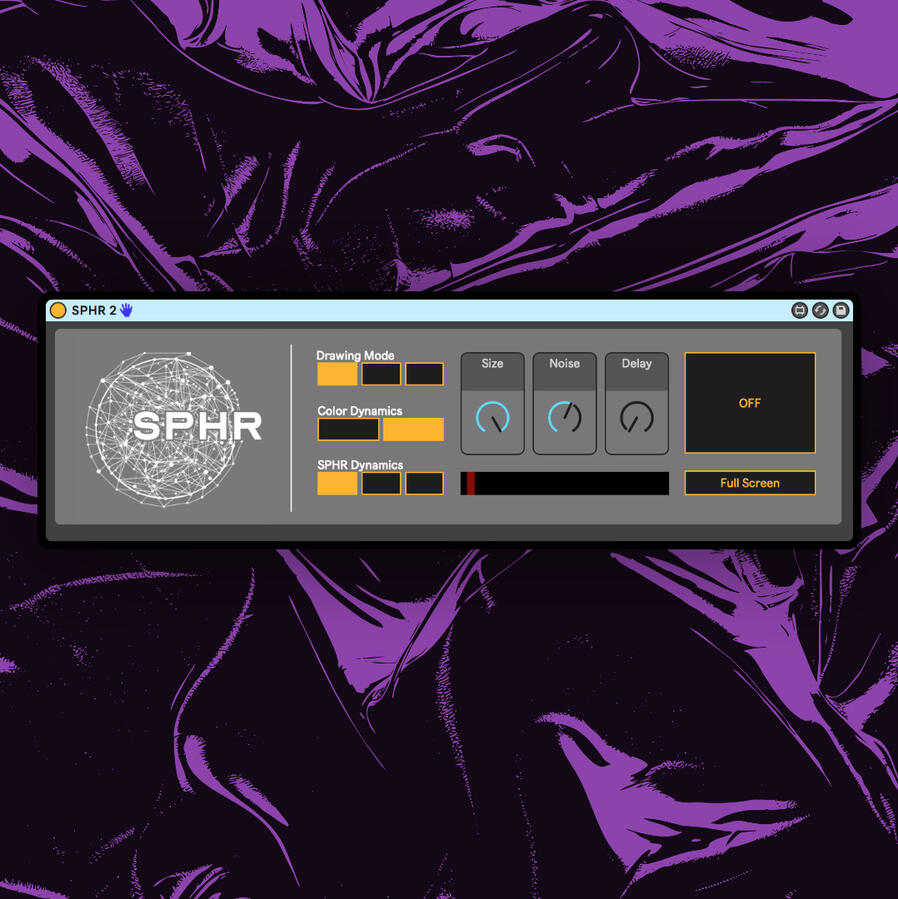The height and width of the screenshot is (899, 898).
Task: Click the SPHR Dynamics label
Action: point(360,465)
